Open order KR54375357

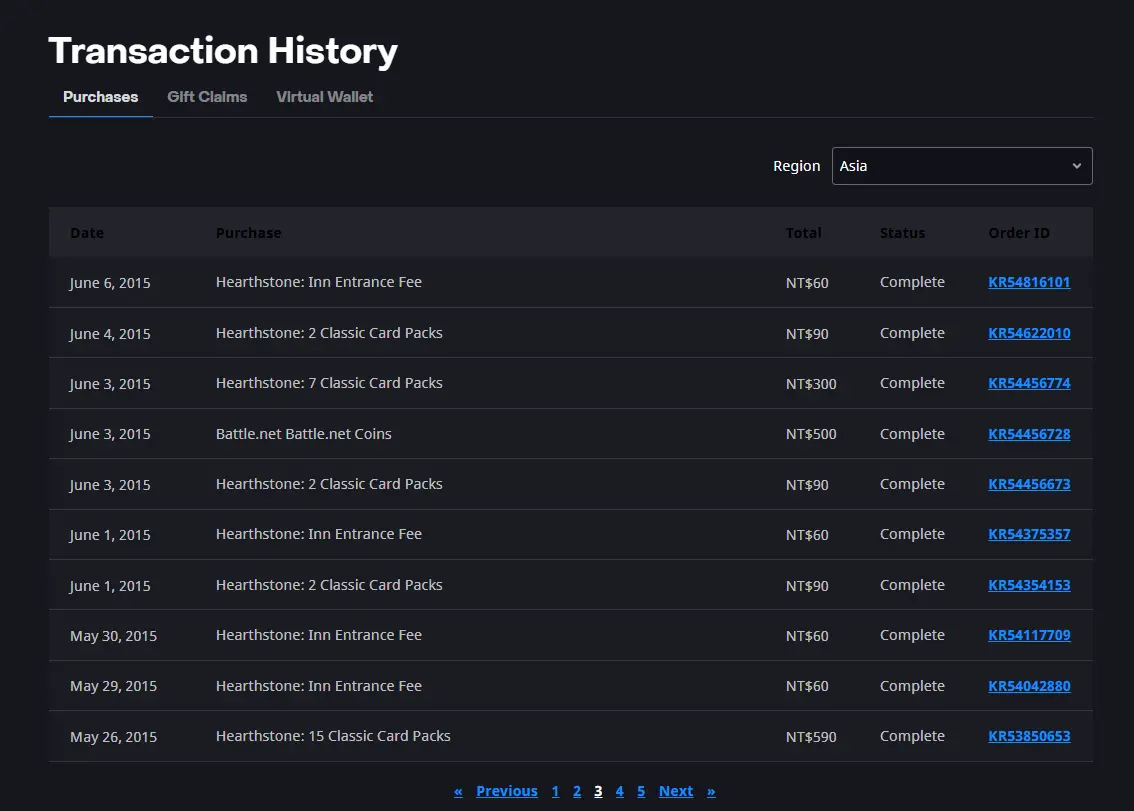point(1029,534)
